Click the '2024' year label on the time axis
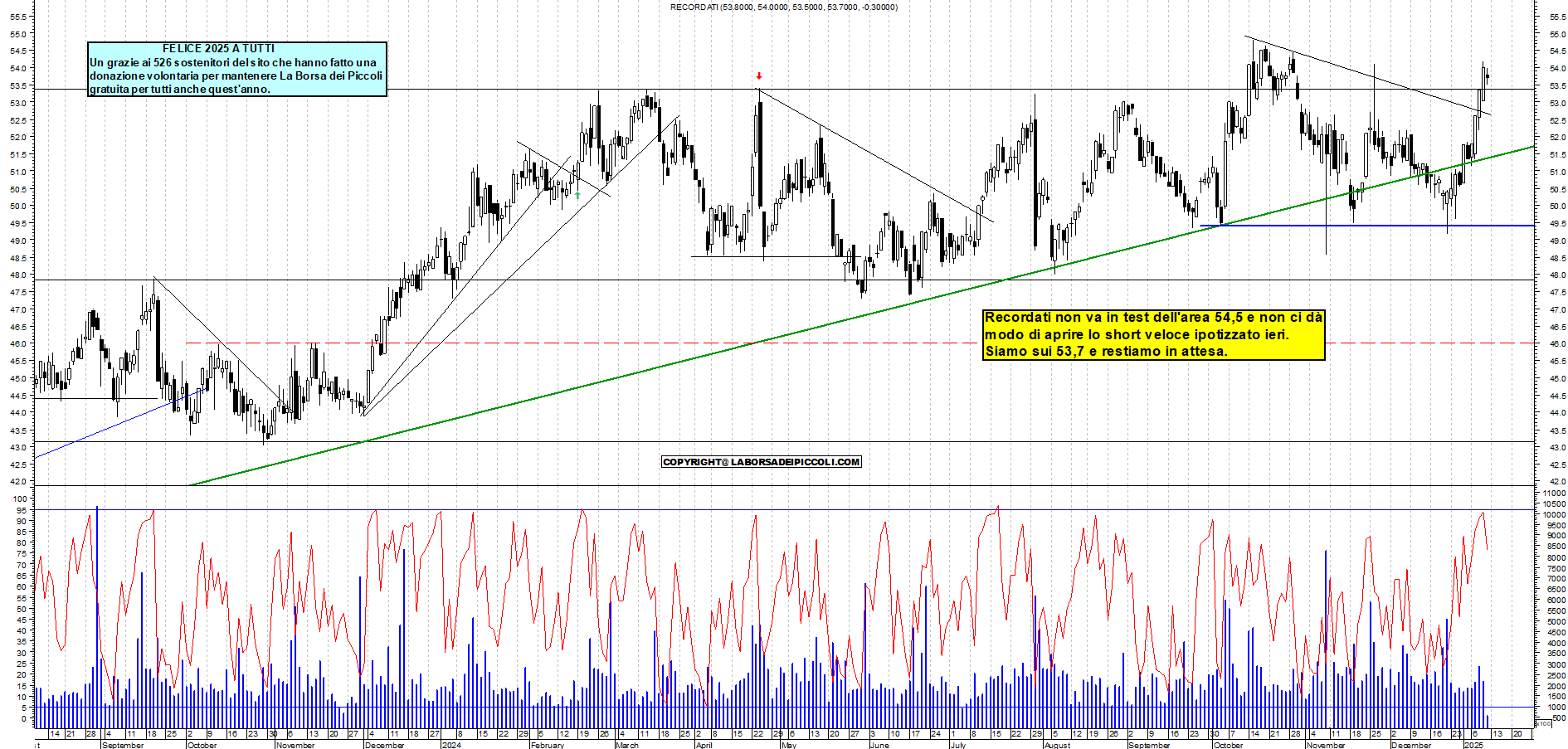The width and height of the screenshot is (1568, 749). coord(451,745)
